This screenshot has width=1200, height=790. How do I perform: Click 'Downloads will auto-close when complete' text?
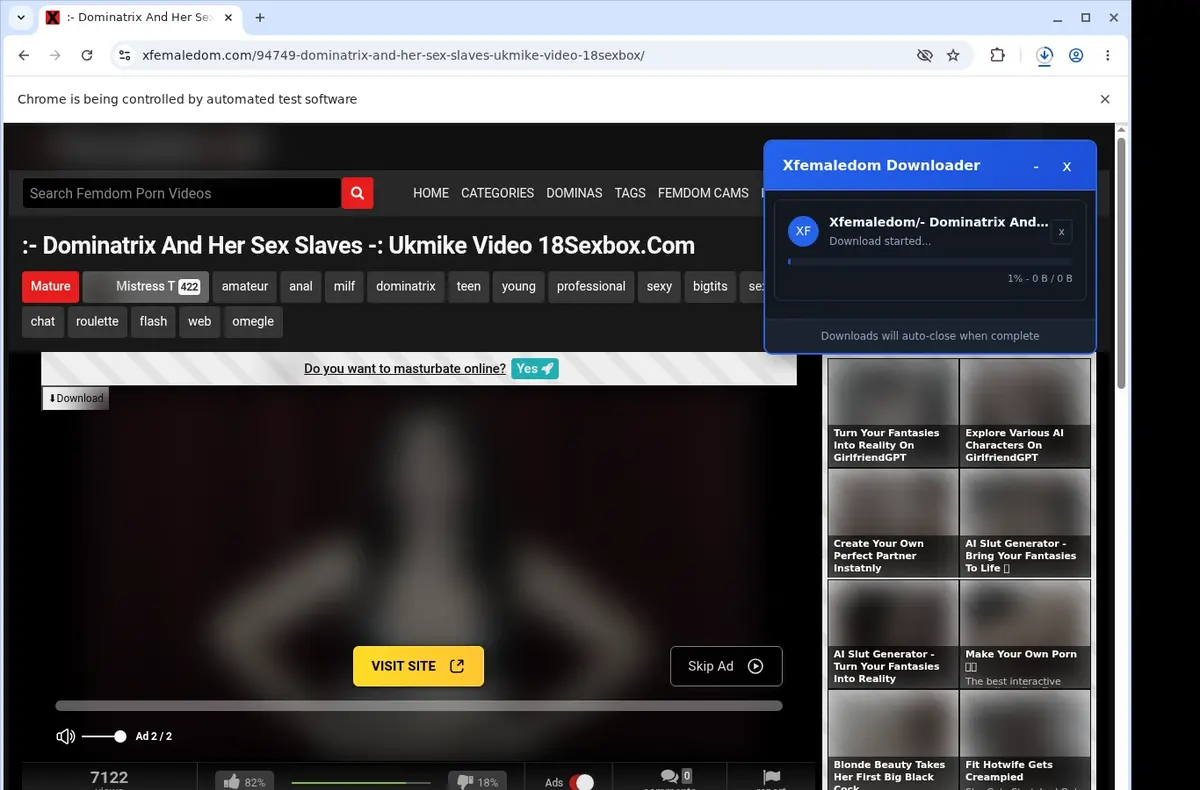(930, 336)
